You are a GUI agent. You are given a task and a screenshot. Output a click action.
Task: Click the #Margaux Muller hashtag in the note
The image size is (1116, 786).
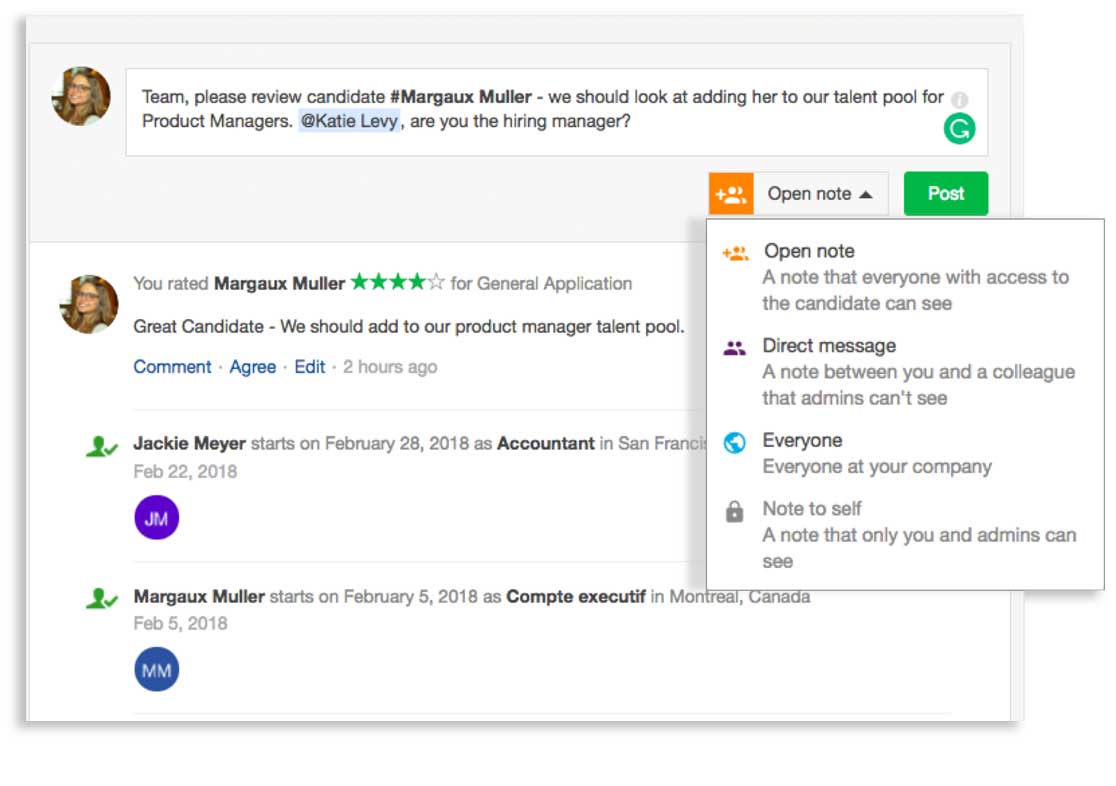coord(460,97)
